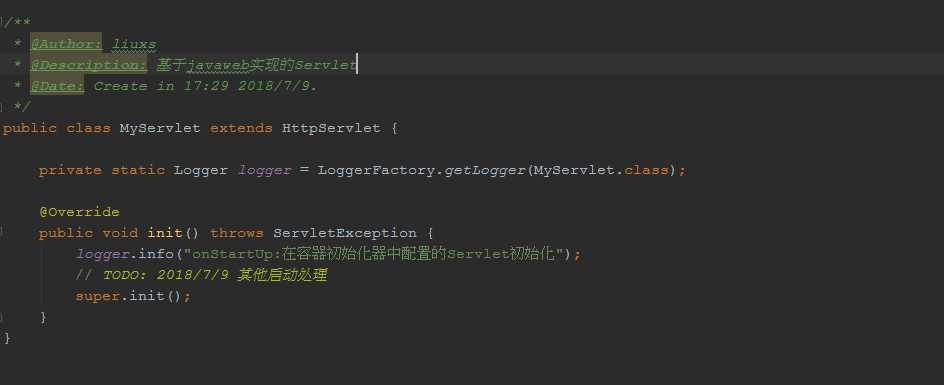Viewport: 944px width, 385px height.
Task: Click the 'public class' keywords
Action: click(57, 128)
